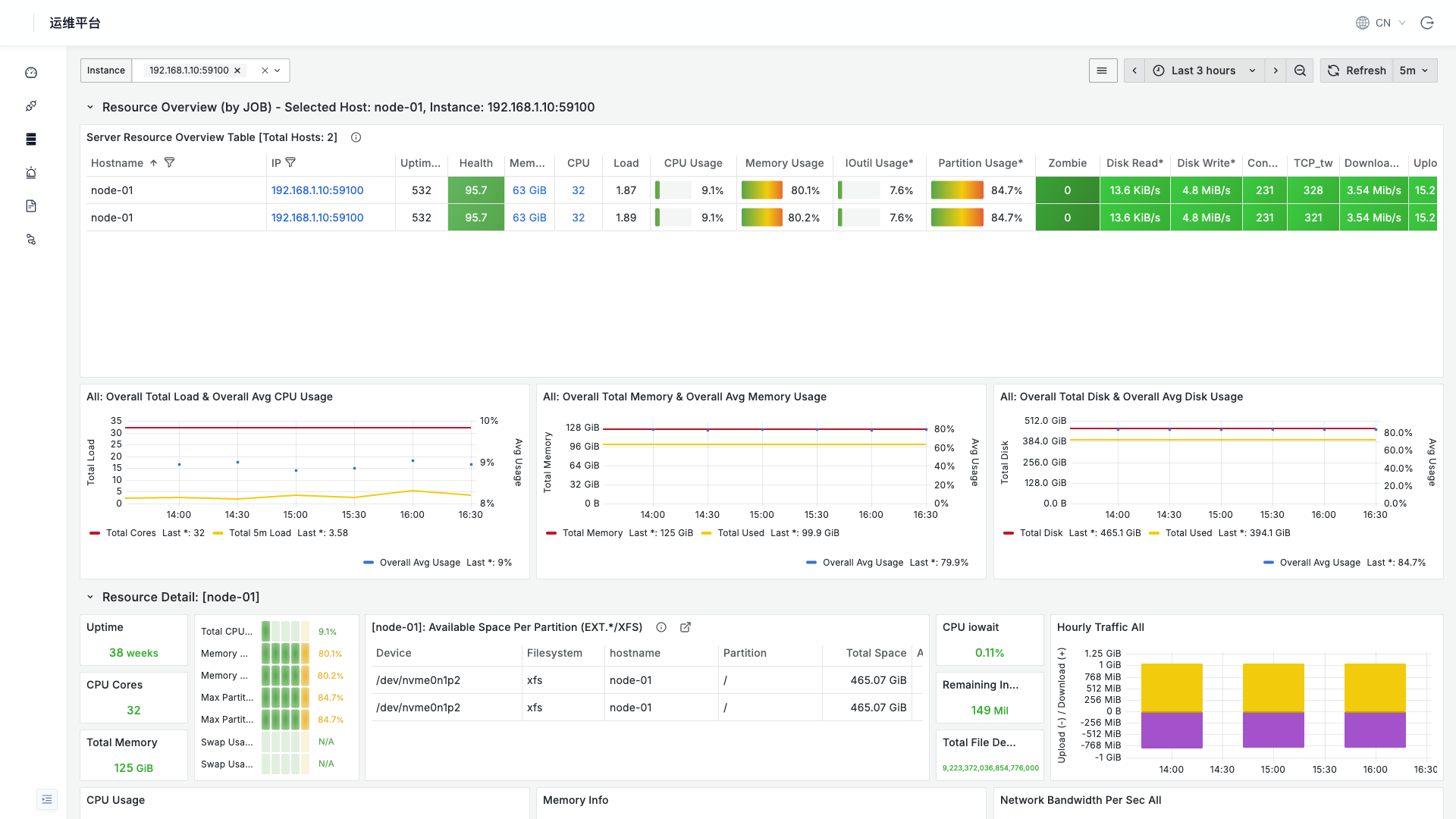
Task: Click the Memory Usage gauge bar showing 80.1%
Action: (762, 190)
